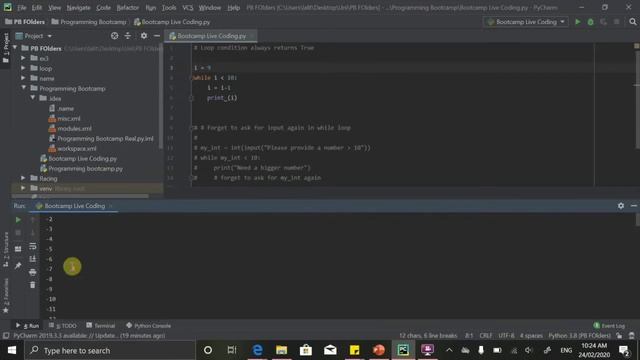Select workspace.xml in project tree
The height and width of the screenshot is (360, 640).
pos(76,149)
